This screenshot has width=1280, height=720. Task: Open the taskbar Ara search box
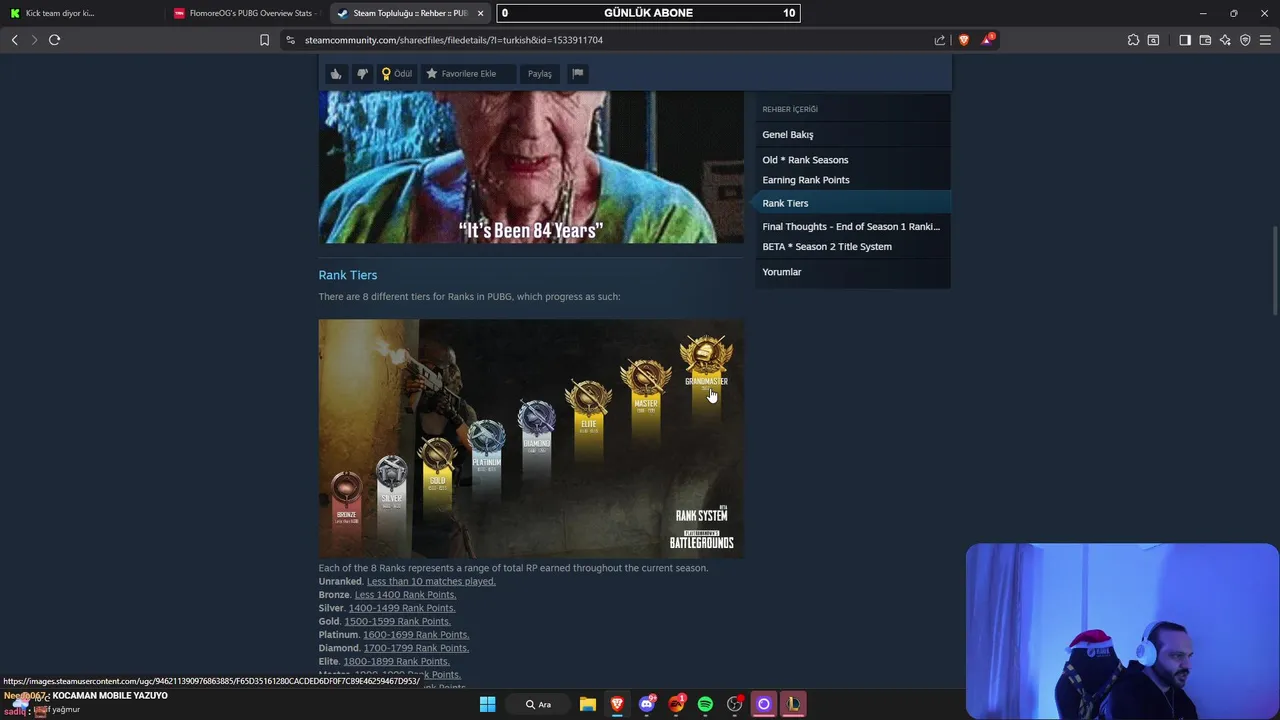(539, 704)
